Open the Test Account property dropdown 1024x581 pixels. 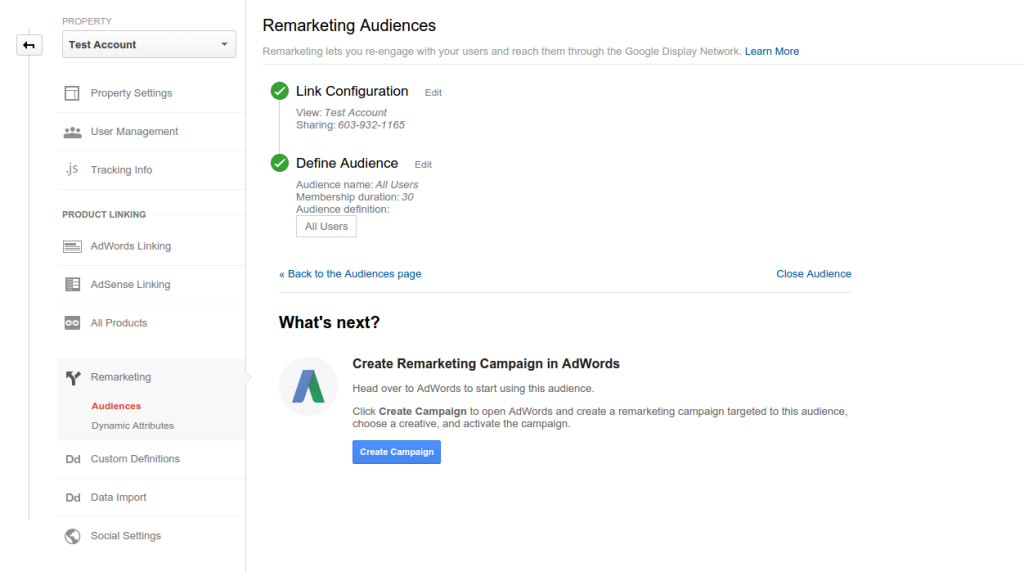pos(149,45)
